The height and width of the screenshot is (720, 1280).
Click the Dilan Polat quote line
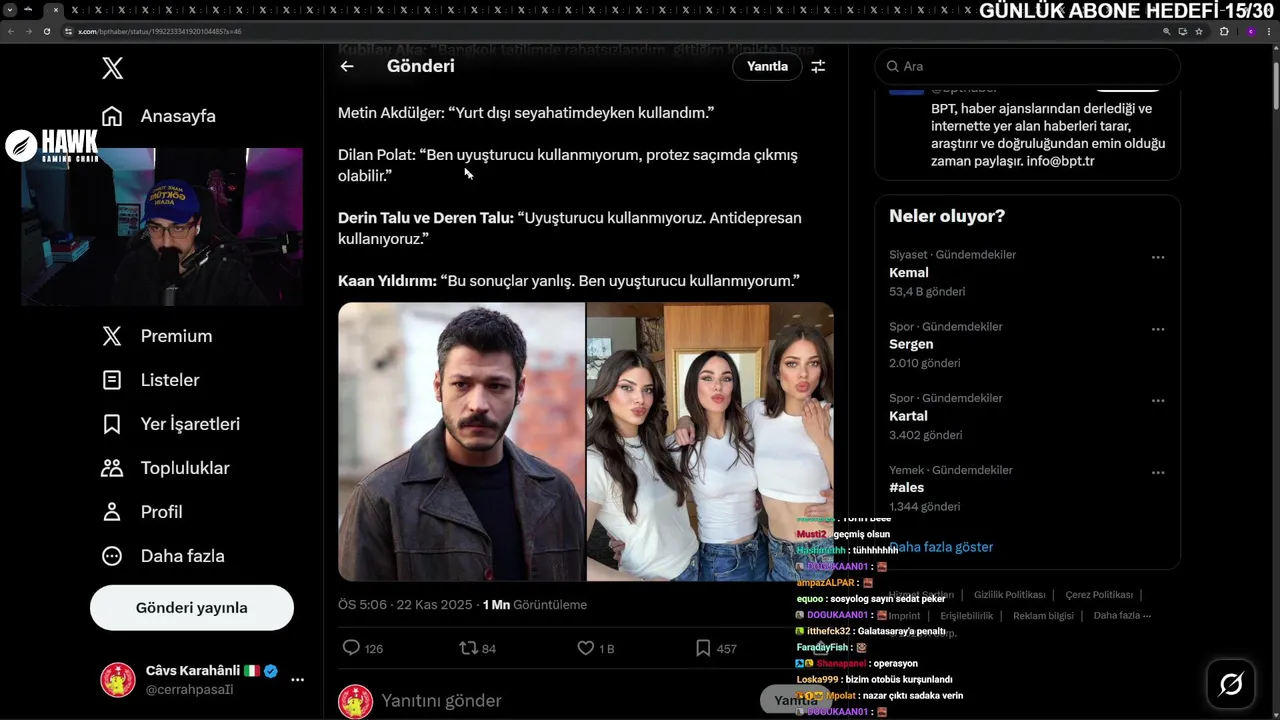coord(568,165)
